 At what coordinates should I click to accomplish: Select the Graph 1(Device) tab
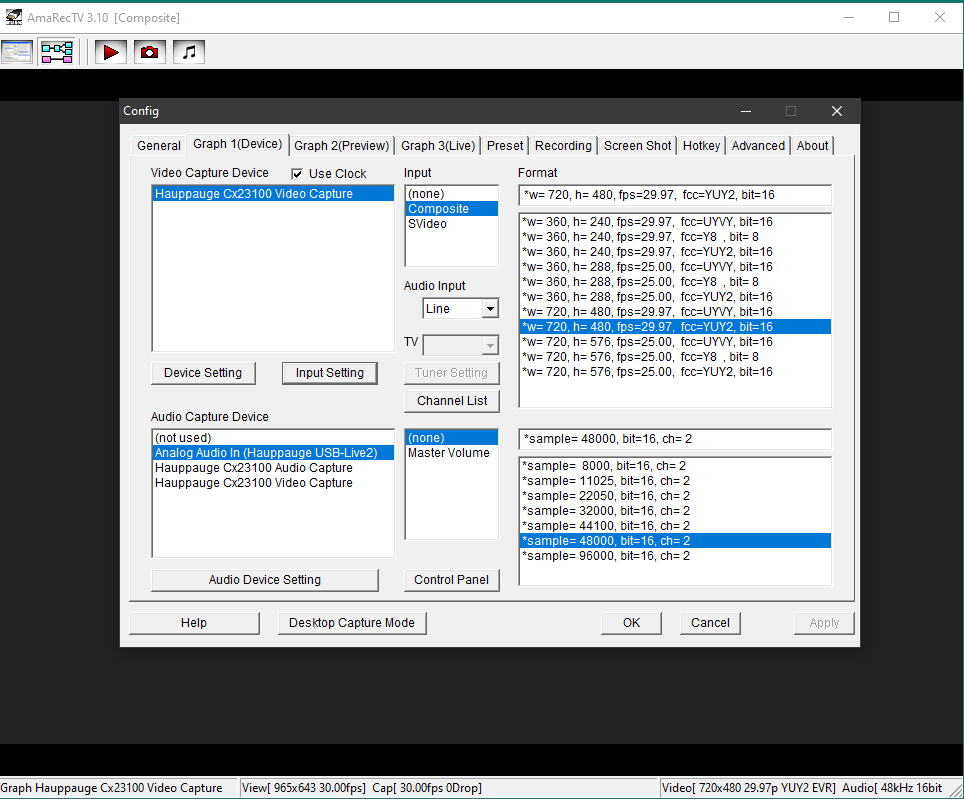tap(237, 144)
